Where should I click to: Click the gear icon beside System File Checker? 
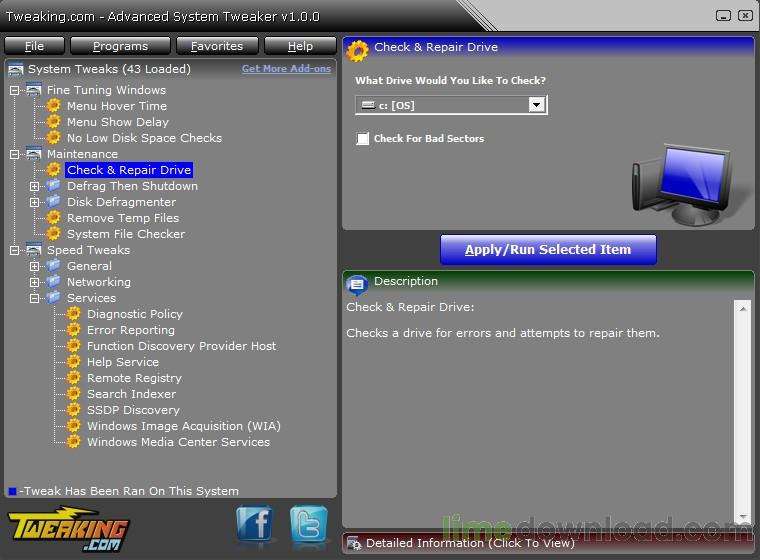point(53,234)
